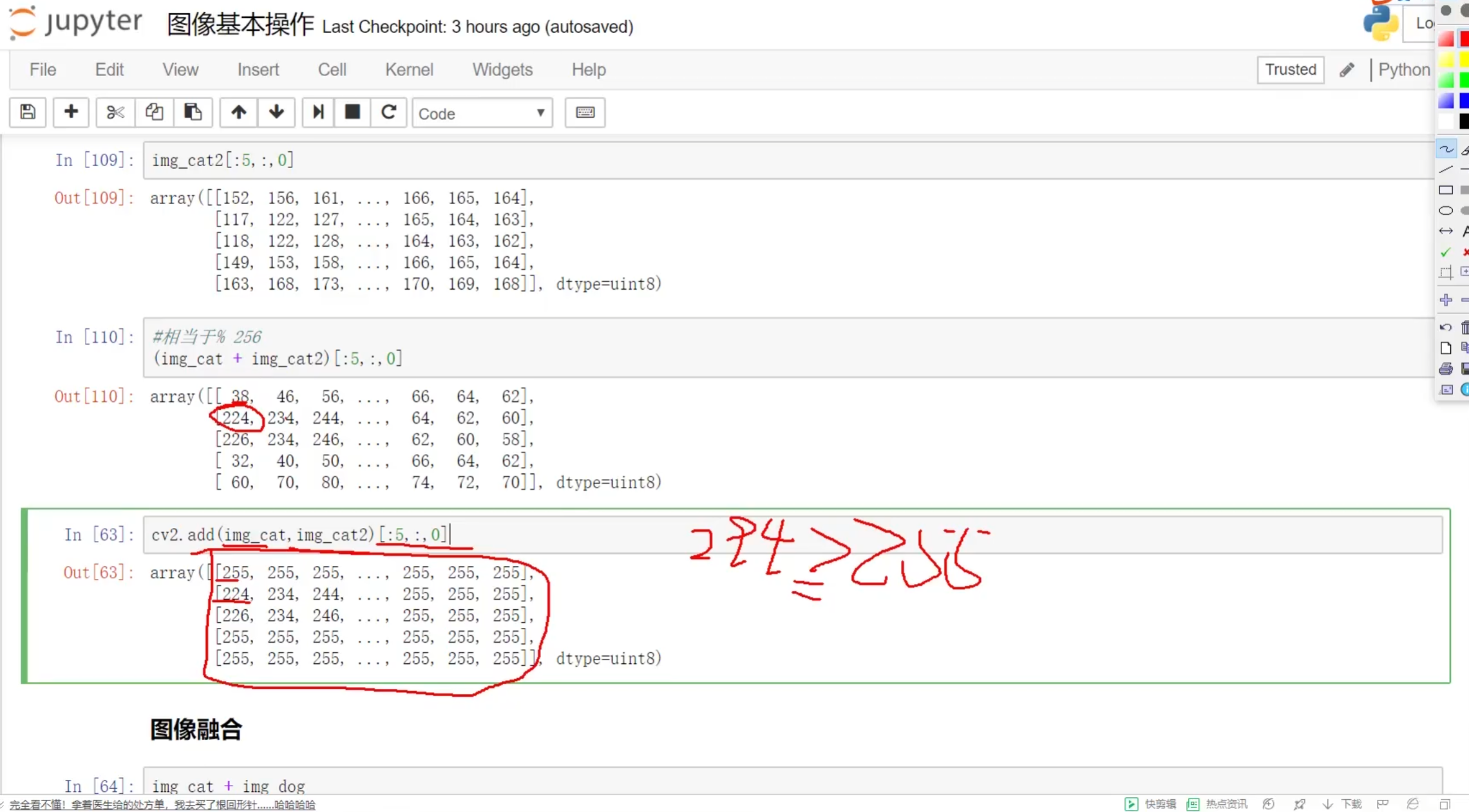Move the selected cell up

[x=238, y=113]
